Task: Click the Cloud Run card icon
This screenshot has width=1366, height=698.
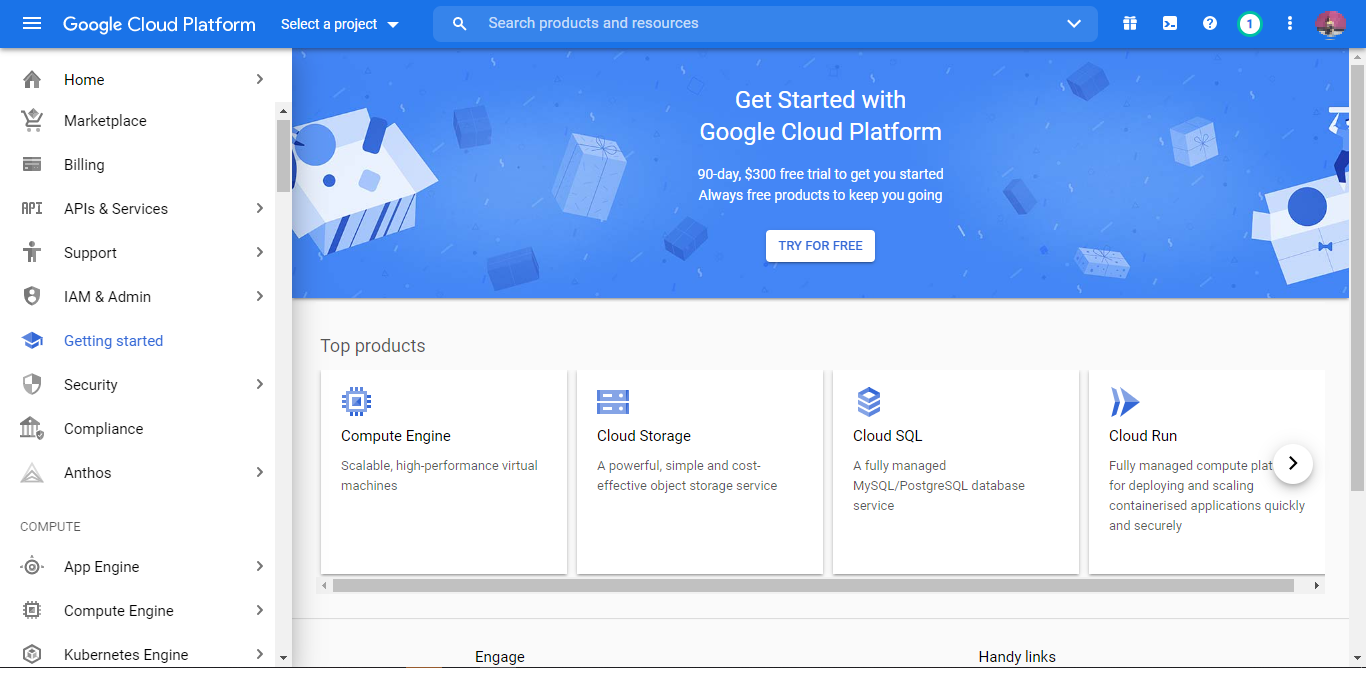Action: (x=1125, y=402)
